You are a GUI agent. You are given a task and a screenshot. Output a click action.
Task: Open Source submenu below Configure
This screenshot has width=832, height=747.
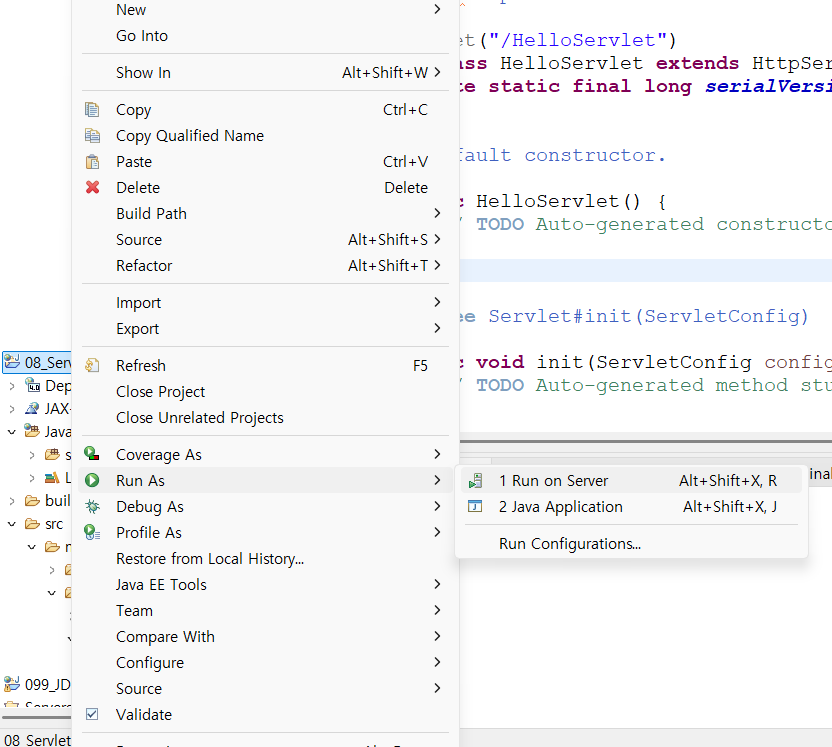pyautogui.click(x=265, y=689)
